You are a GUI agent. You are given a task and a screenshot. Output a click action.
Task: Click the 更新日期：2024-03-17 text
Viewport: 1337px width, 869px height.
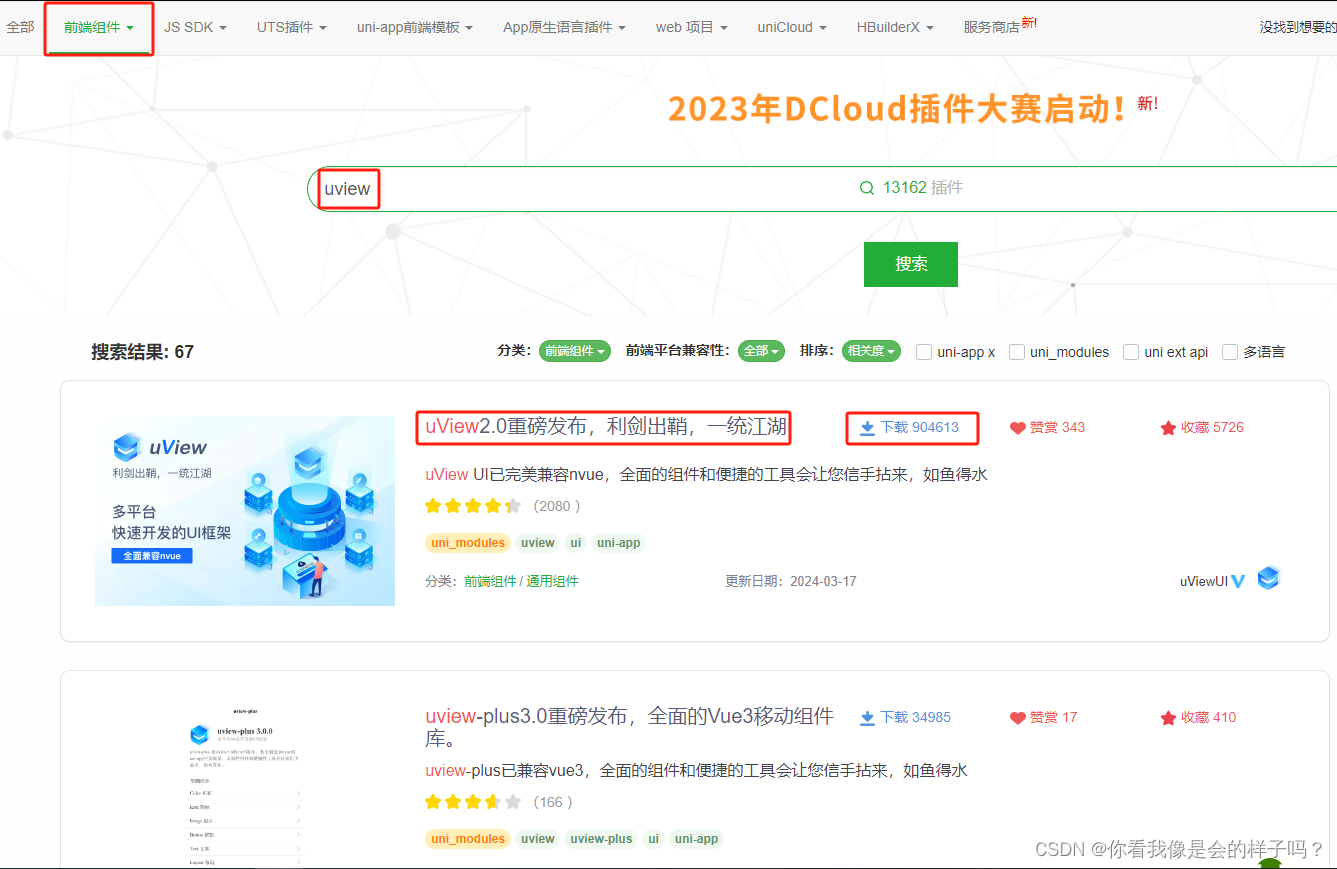tap(790, 581)
